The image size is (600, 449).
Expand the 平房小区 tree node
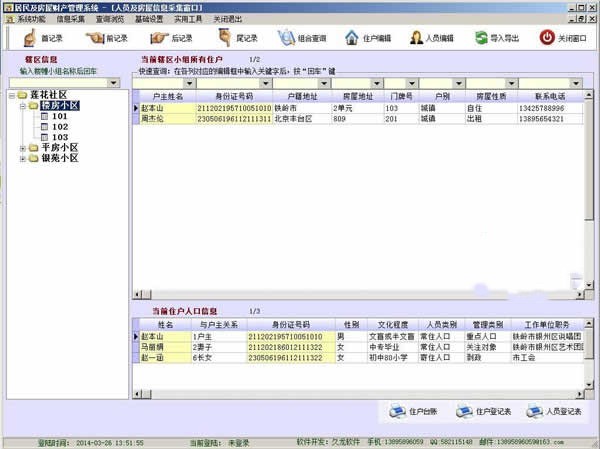(24, 149)
